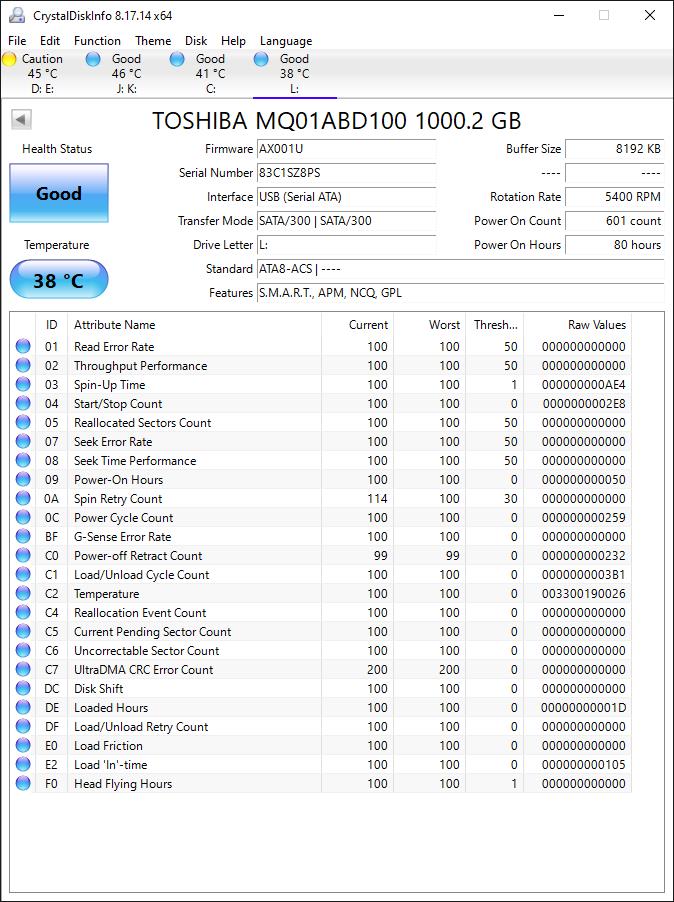Image resolution: width=674 pixels, height=902 pixels.
Task: Click status orb for Power-On Hours row
Action: click(23, 479)
